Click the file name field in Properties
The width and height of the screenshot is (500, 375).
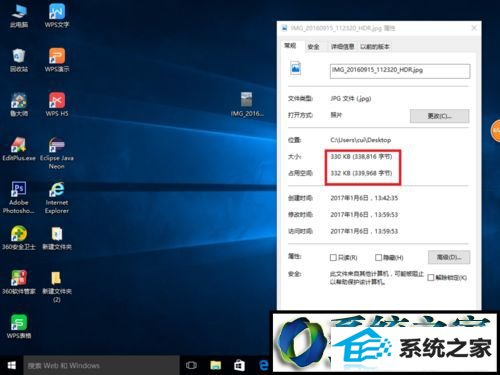pos(400,71)
